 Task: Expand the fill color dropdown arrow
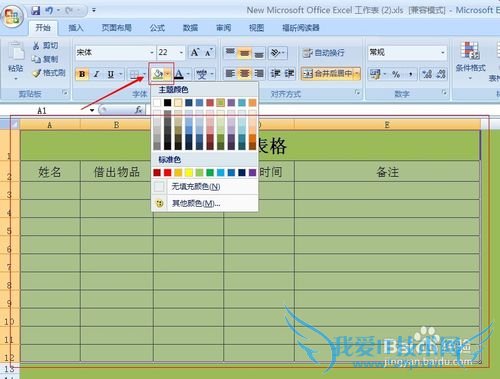(168, 74)
